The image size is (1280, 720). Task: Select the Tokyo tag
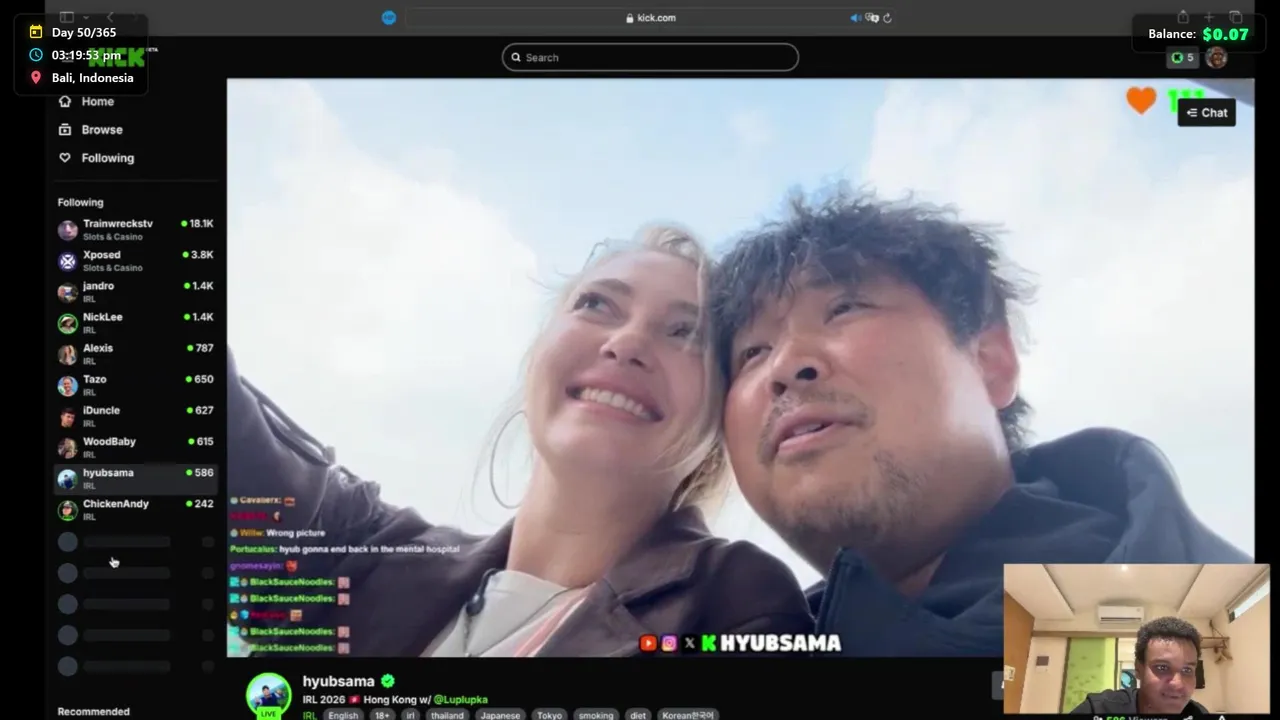pos(549,715)
